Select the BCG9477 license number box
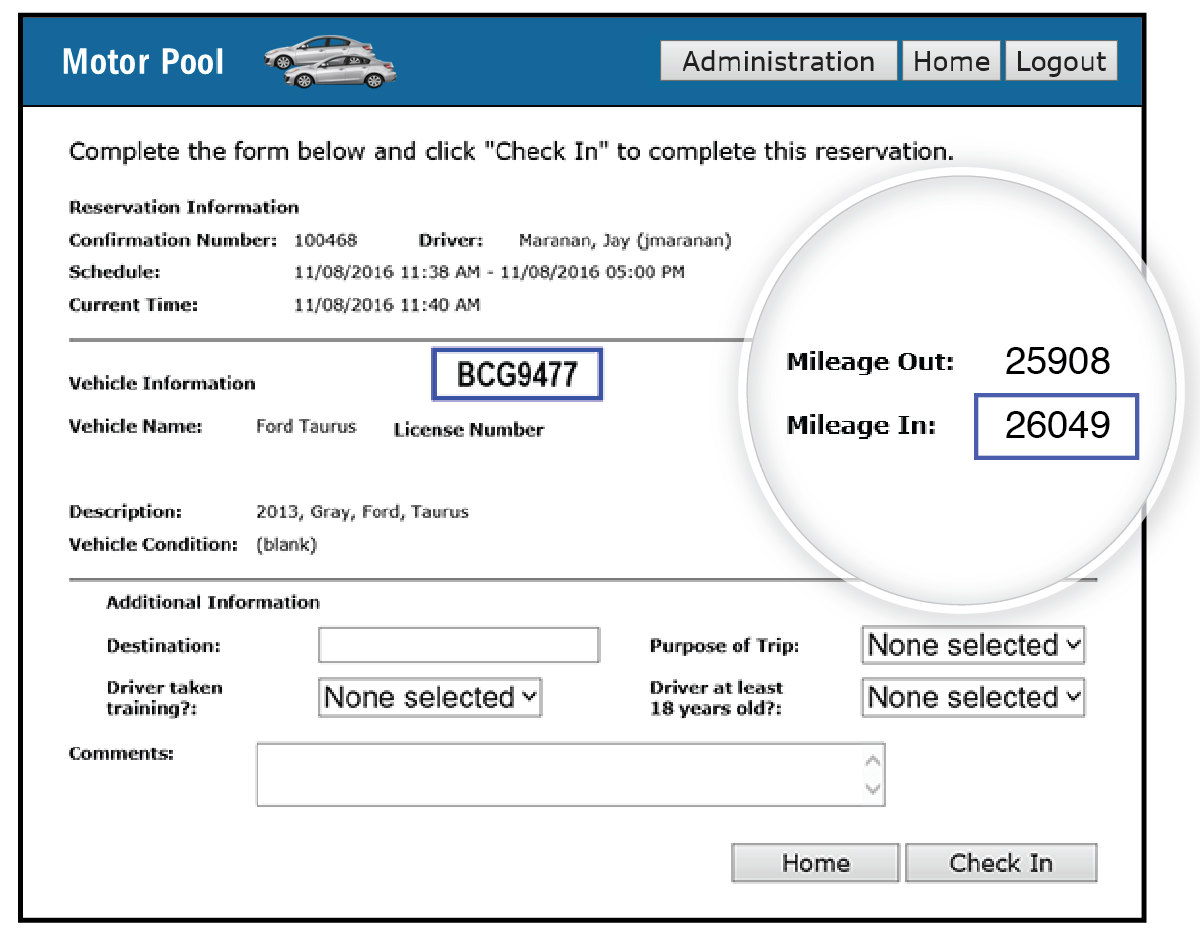1200x930 pixels. click(517, 375)
